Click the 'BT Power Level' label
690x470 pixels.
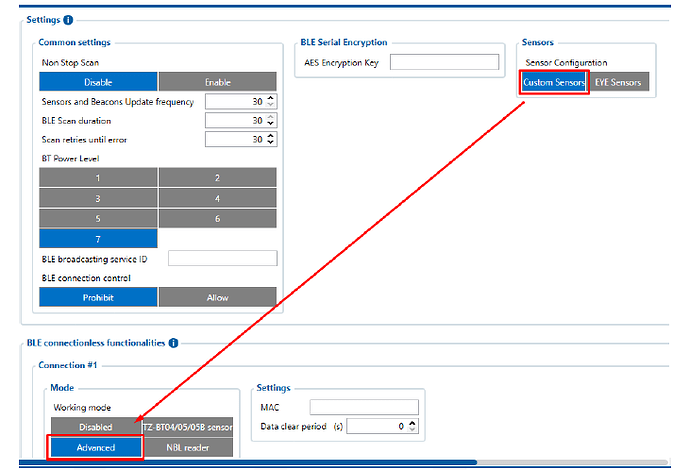pyautogui.click(x=70, y=158)
